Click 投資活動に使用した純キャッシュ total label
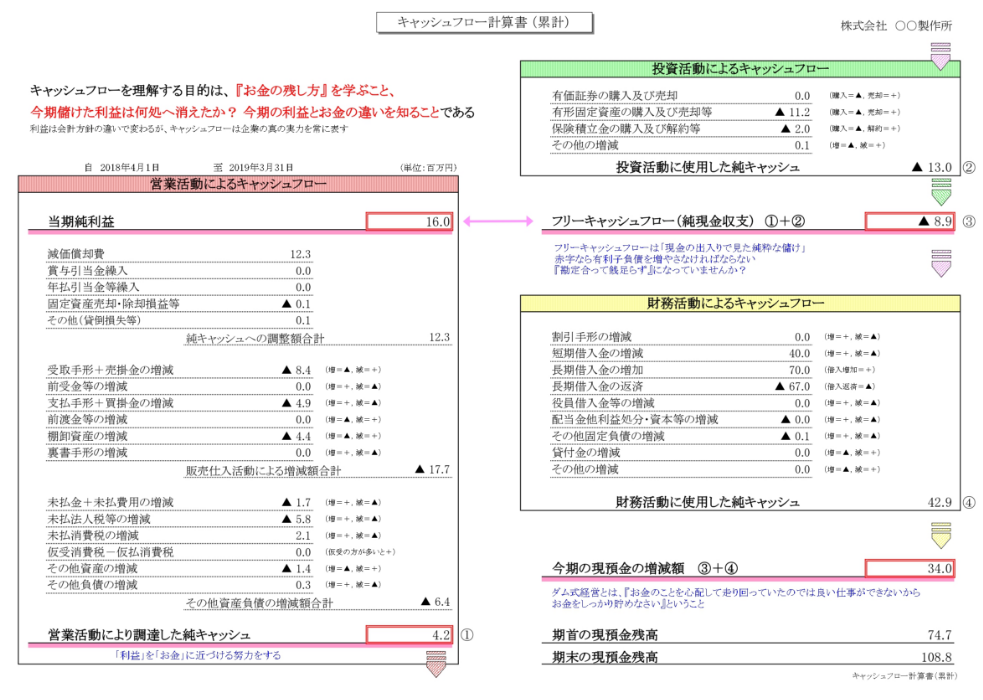Viewport: 983px width, 700px height. click(x=708, y=167)
